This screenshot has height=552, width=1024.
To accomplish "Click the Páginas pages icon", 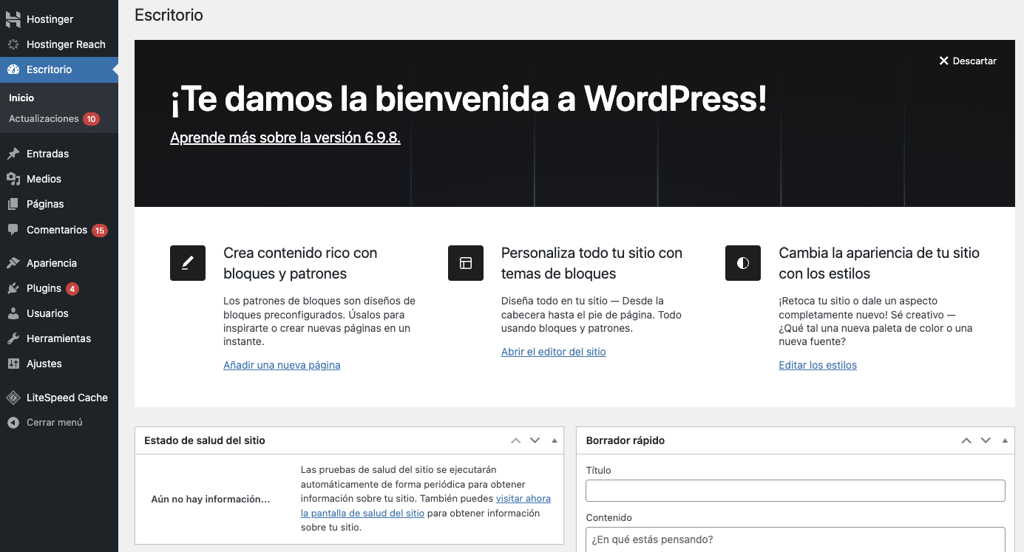I will point(13,204).
